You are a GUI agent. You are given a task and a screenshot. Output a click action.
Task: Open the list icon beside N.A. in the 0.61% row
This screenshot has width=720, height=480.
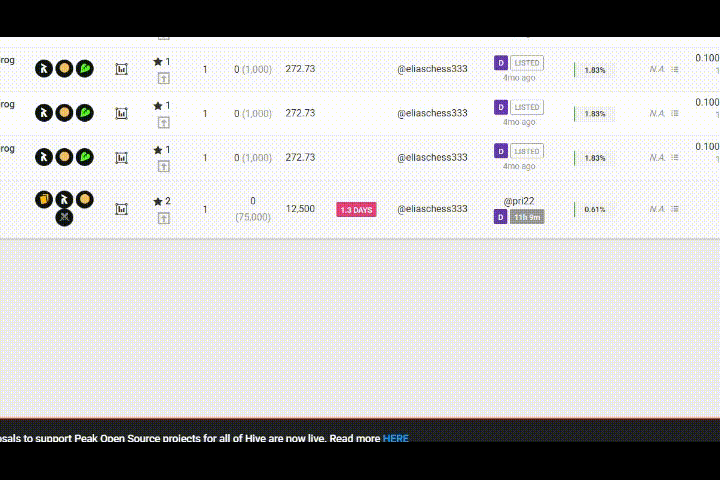[x=675, y=209]
